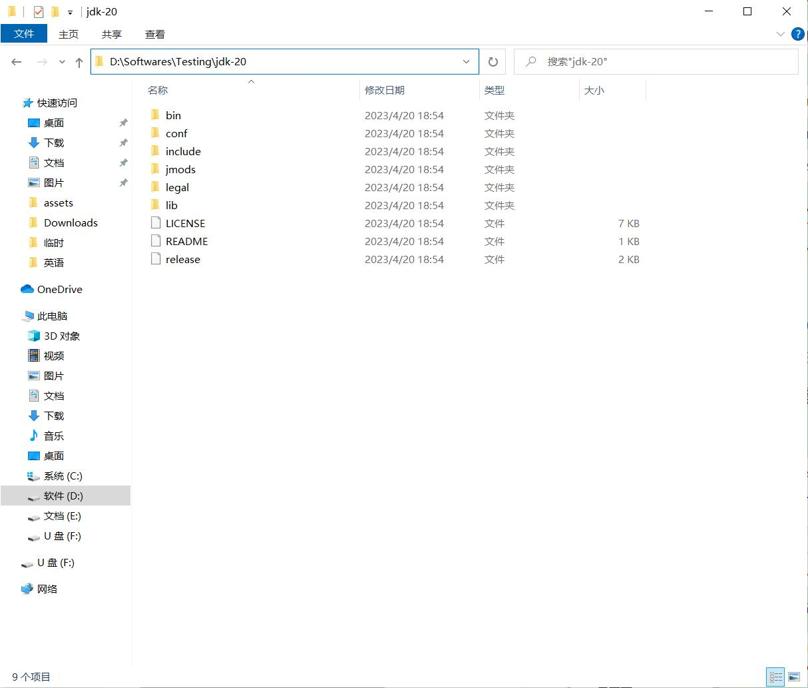Switch to large icons view layout
Screen dimensions: 808x688
794,677
